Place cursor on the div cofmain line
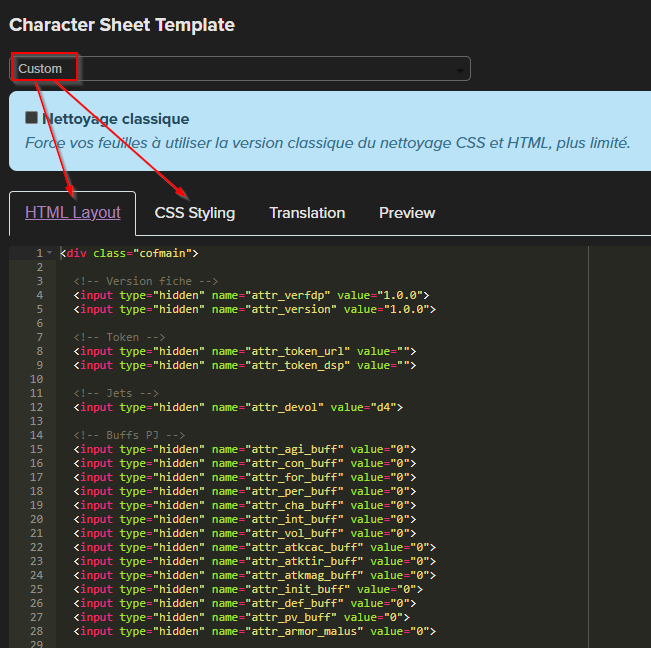651x648 pixels. (x=130, y=253)
